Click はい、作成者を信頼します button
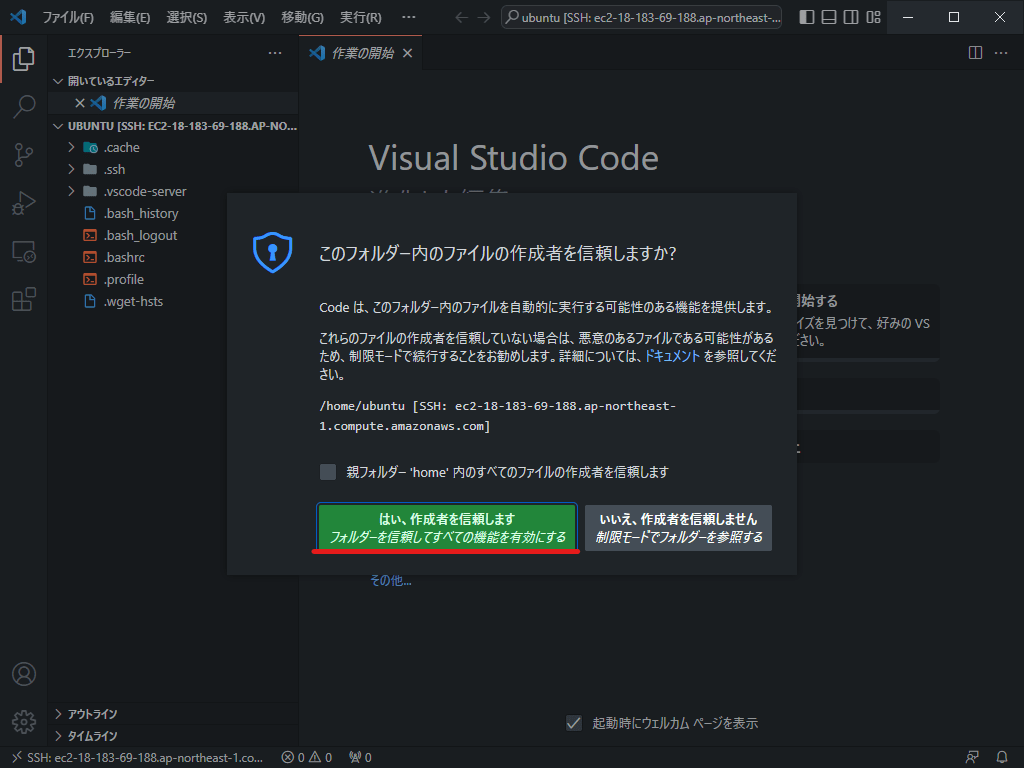This screenshot has height=768, width=1024. point(447,526)
